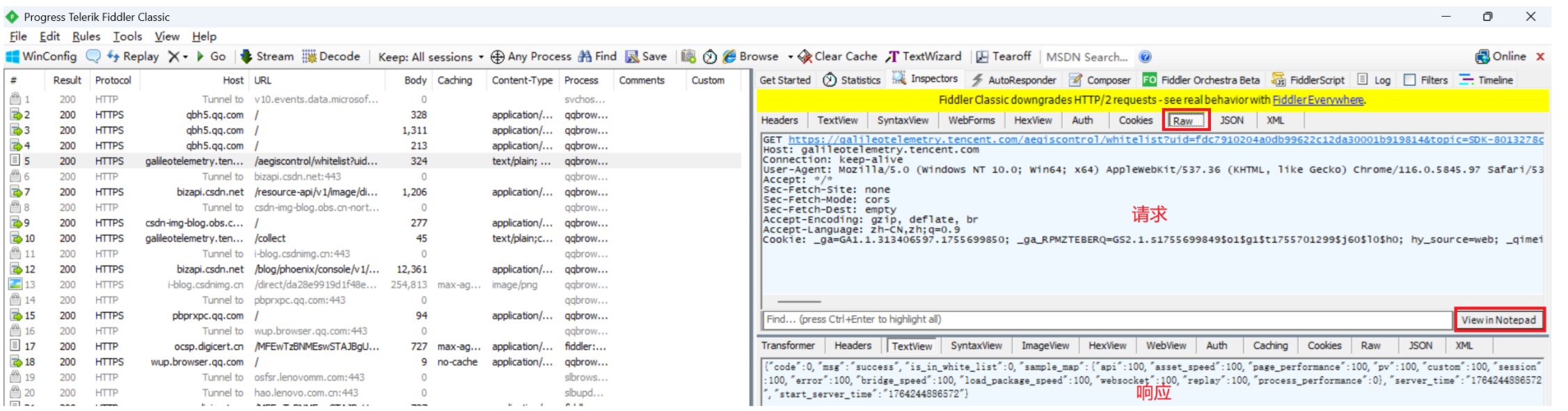Open the Composer tab
Image resolution: width=1568 pixels, height=411 pixels.
[1100, 80]
